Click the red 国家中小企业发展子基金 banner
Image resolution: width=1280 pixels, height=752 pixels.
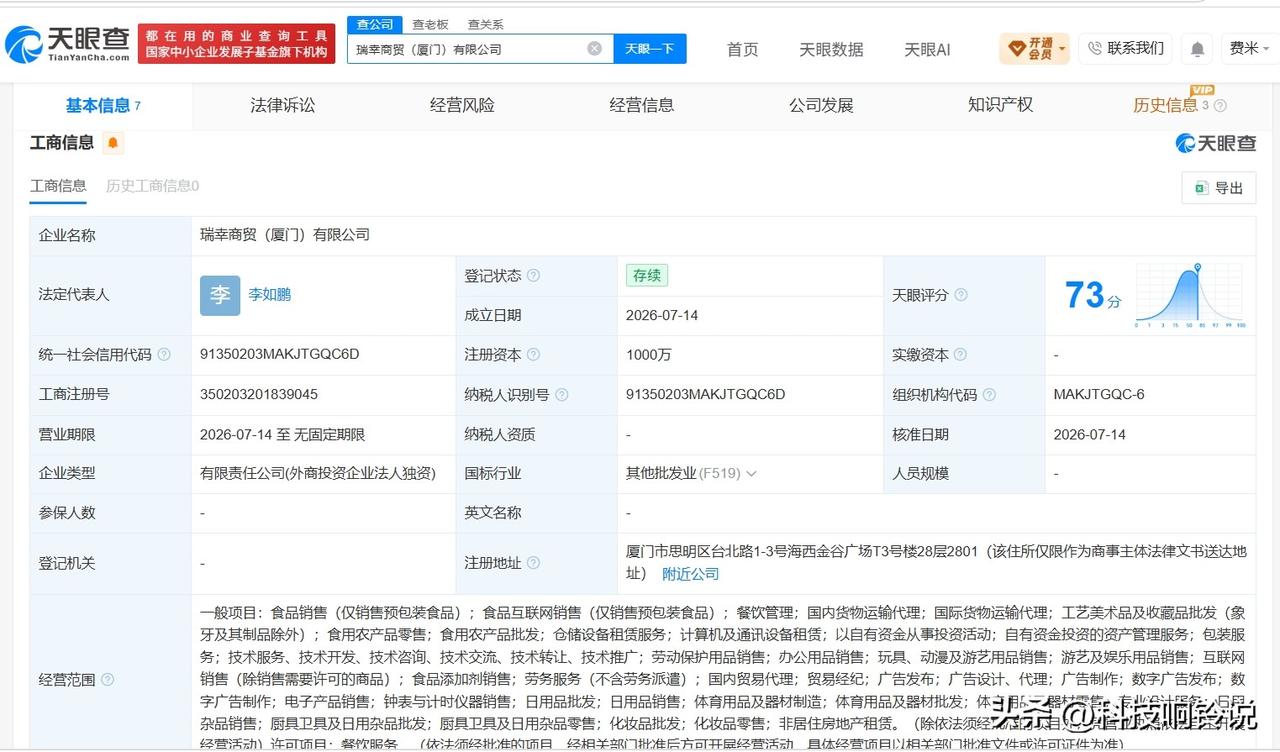click(237, 44)
